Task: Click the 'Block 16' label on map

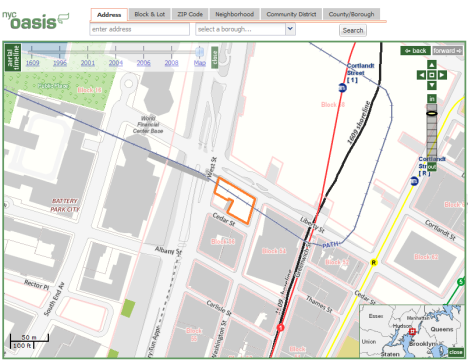Action: 89,90
